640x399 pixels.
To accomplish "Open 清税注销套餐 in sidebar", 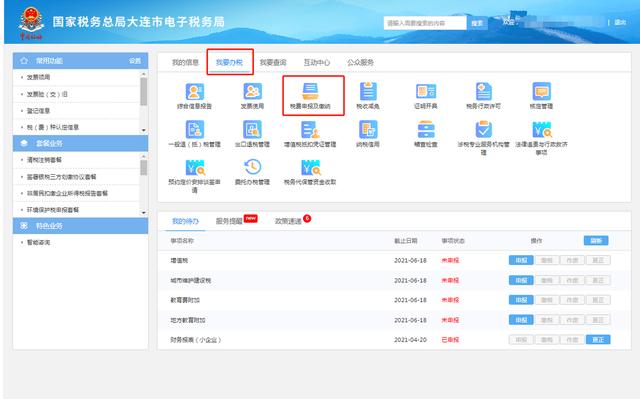I will tap(44, 160).
